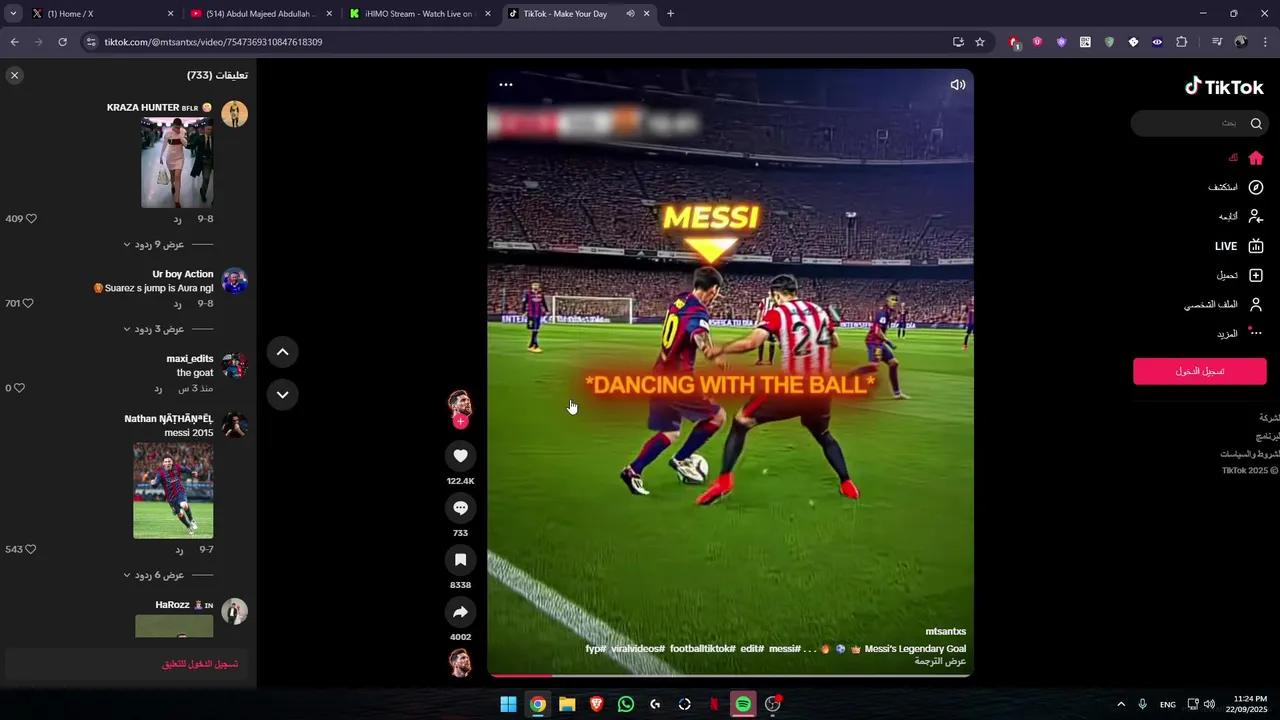Image resolution: width=1280 pixels, height=720 pixels.
Task: Open Windows Start menu
Action: 508,704
